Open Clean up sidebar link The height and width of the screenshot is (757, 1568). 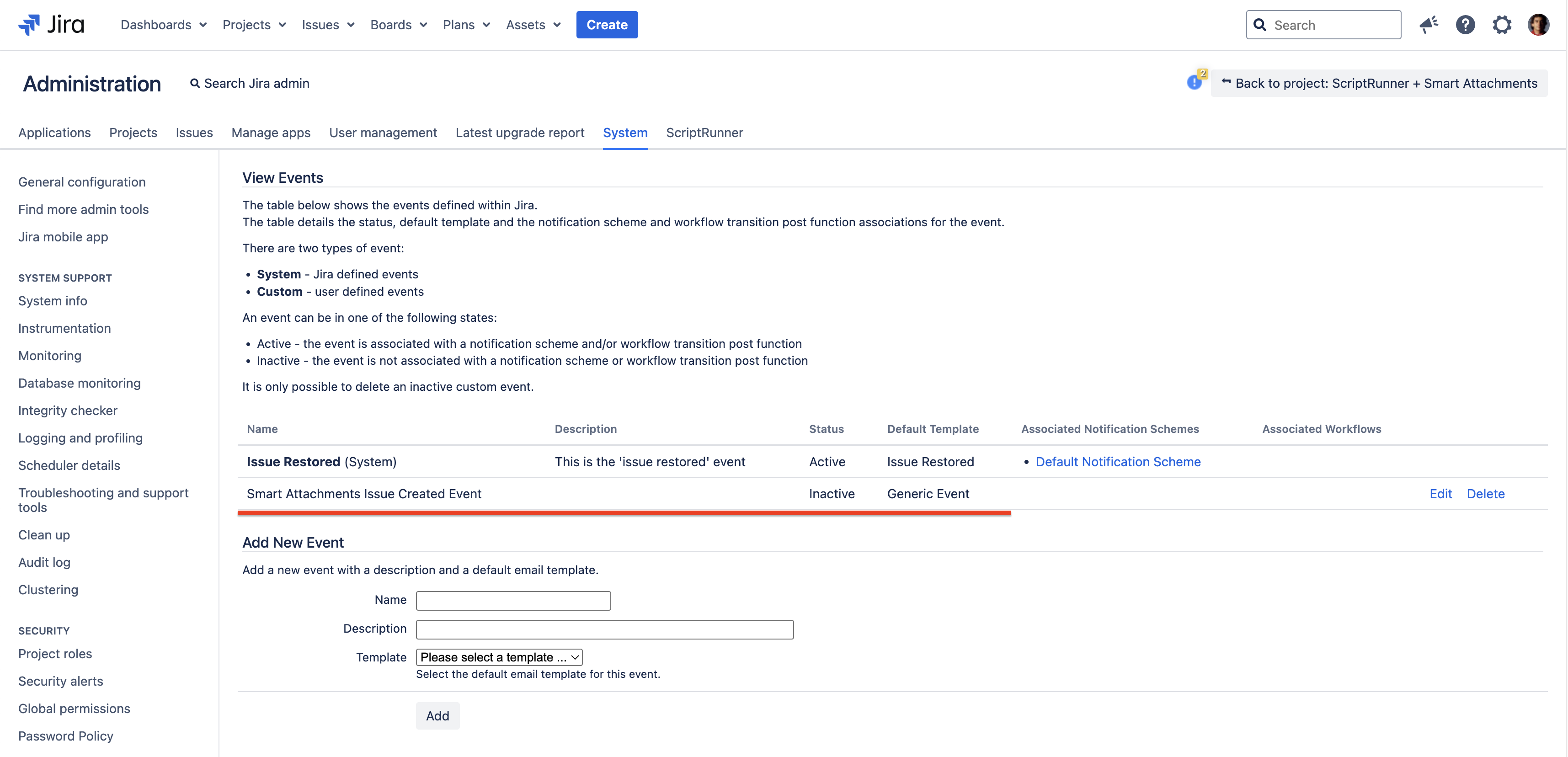click(x=44, y=535)
